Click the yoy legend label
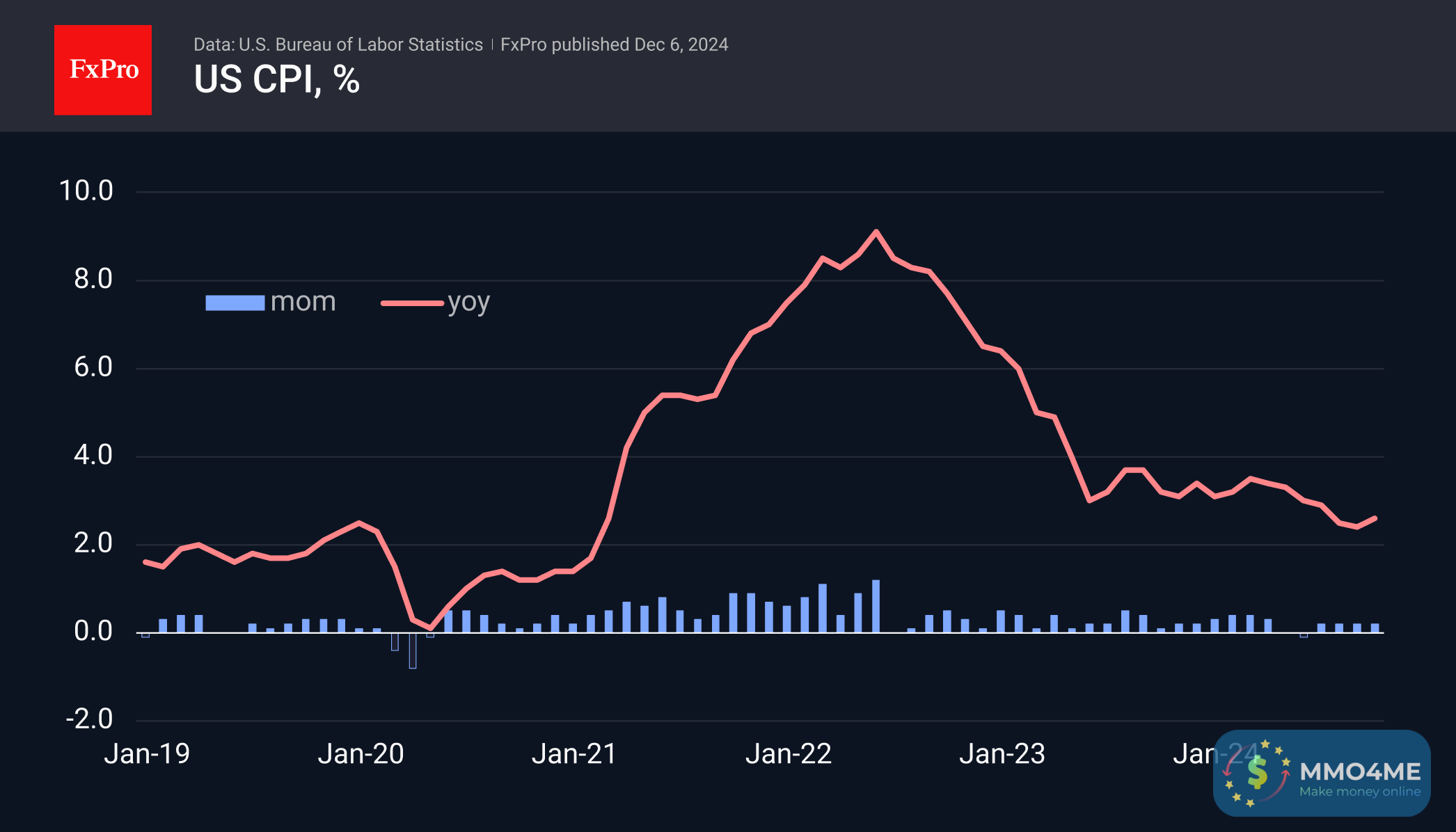Viewport: 1456px width, 832px height. [x=468, y=303]
